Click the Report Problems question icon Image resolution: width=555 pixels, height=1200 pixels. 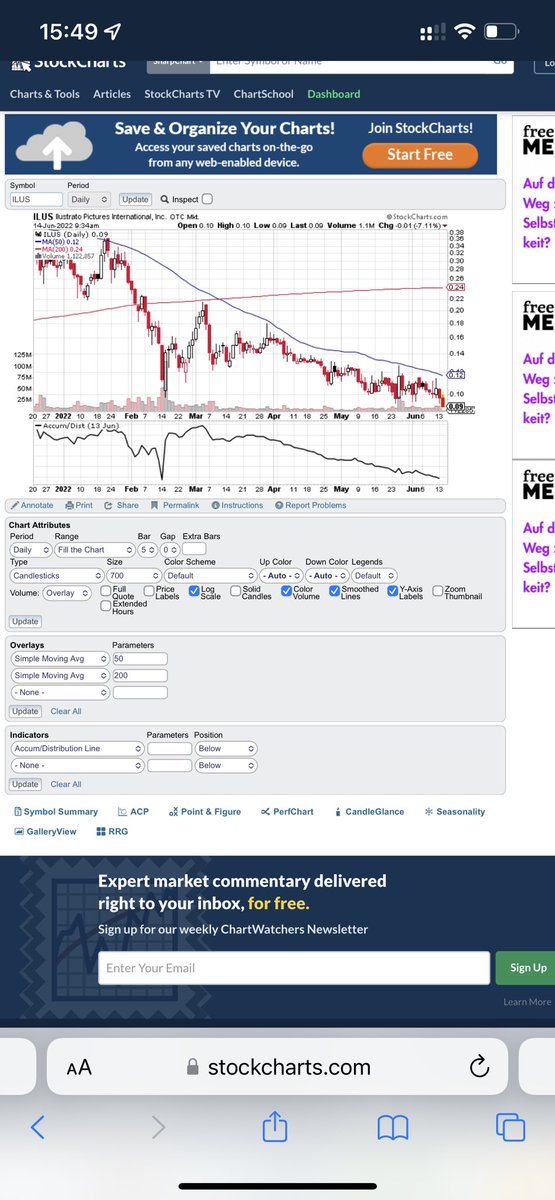click(279, 505)
